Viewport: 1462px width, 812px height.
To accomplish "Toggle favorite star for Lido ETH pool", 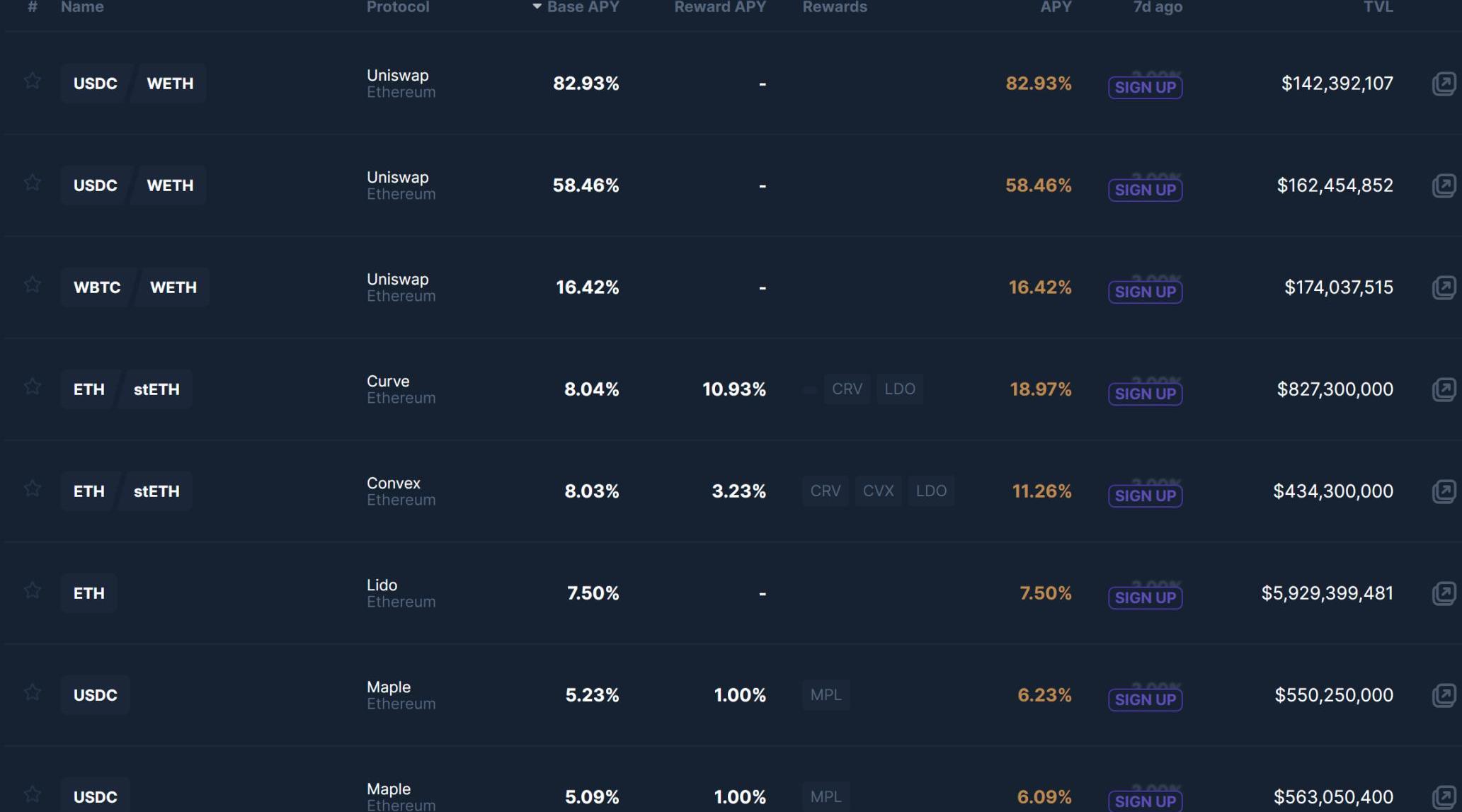I will point(33,591).
